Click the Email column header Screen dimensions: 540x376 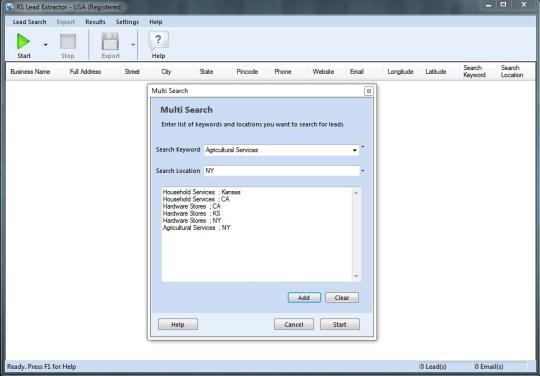(x=357, y=72)
